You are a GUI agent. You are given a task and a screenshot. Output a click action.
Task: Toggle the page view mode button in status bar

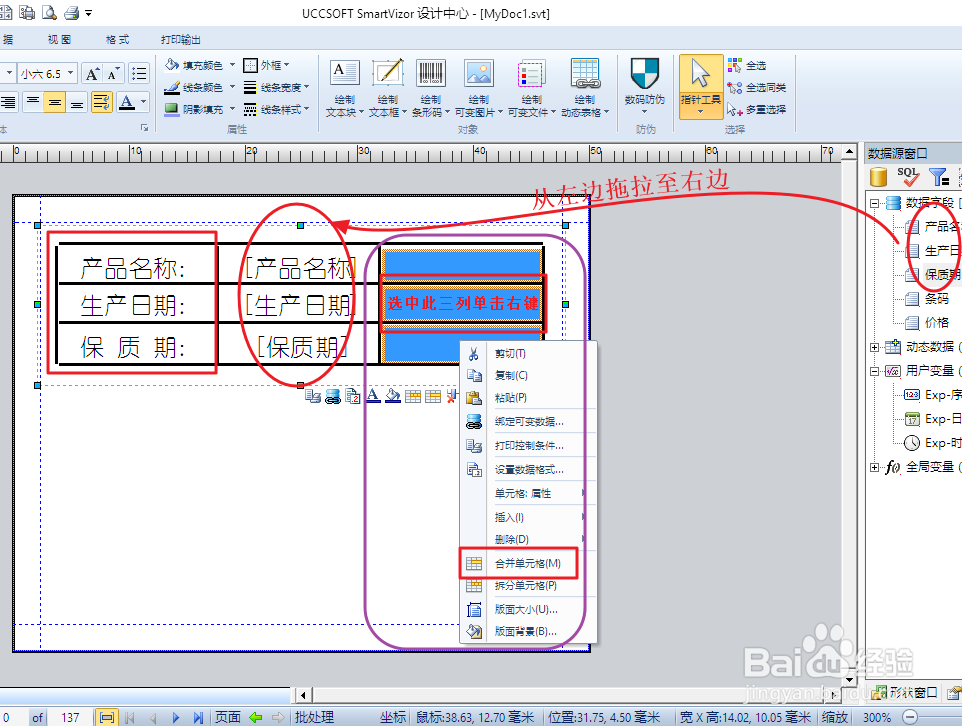[x=106, y=717]
